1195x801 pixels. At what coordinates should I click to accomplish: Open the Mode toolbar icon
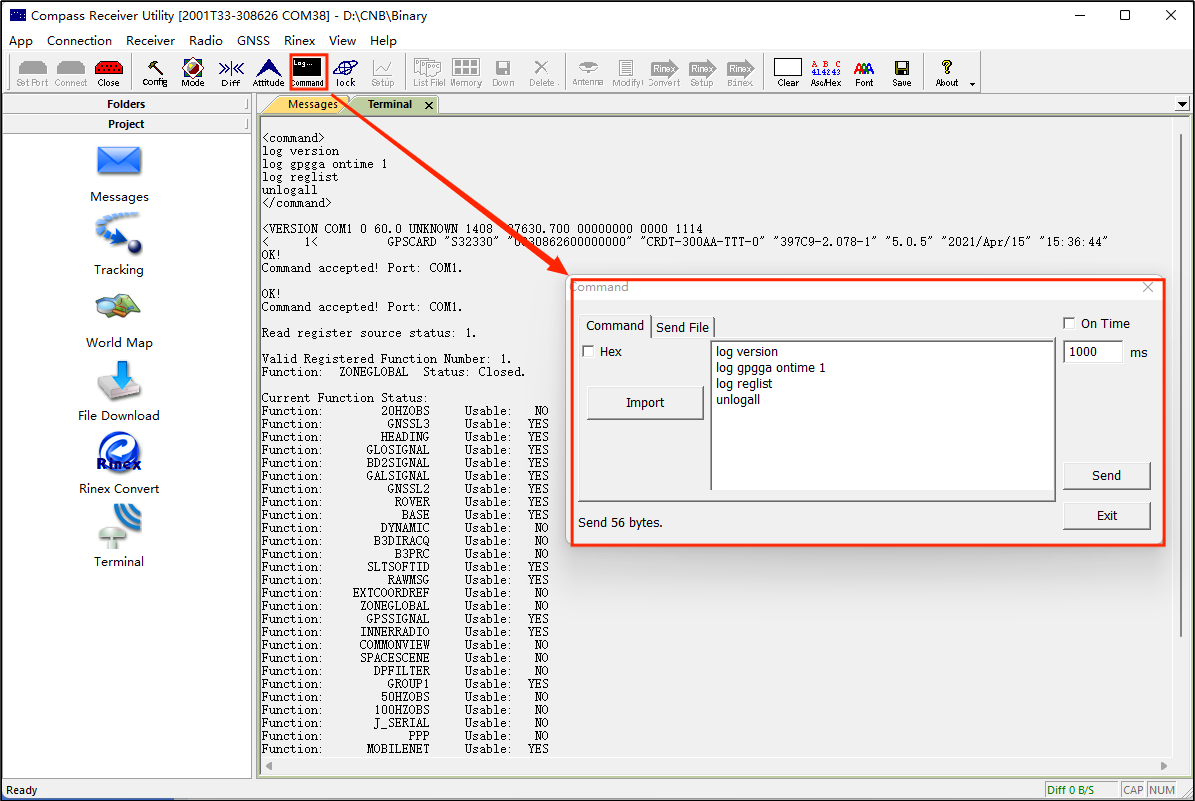[x=193, y=73]
